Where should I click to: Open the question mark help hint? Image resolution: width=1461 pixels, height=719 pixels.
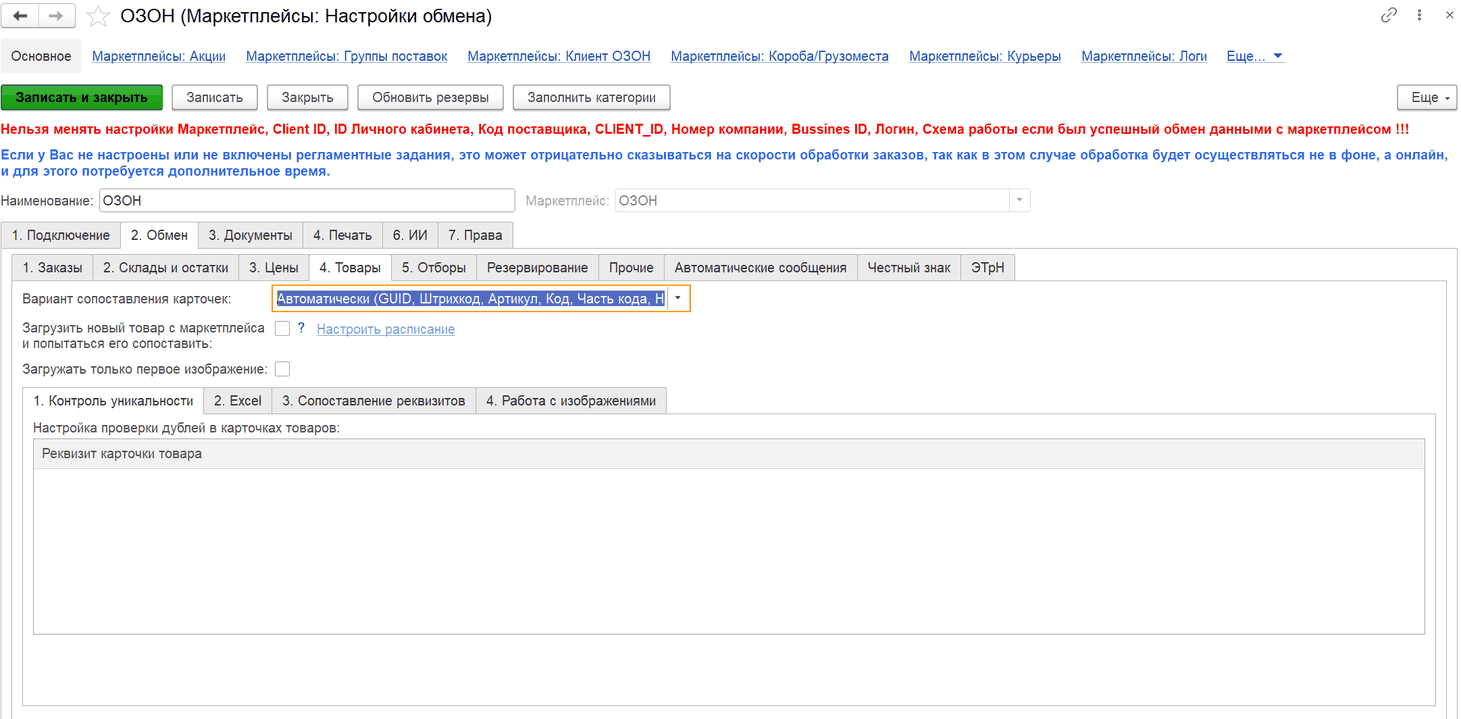(301, 328)
